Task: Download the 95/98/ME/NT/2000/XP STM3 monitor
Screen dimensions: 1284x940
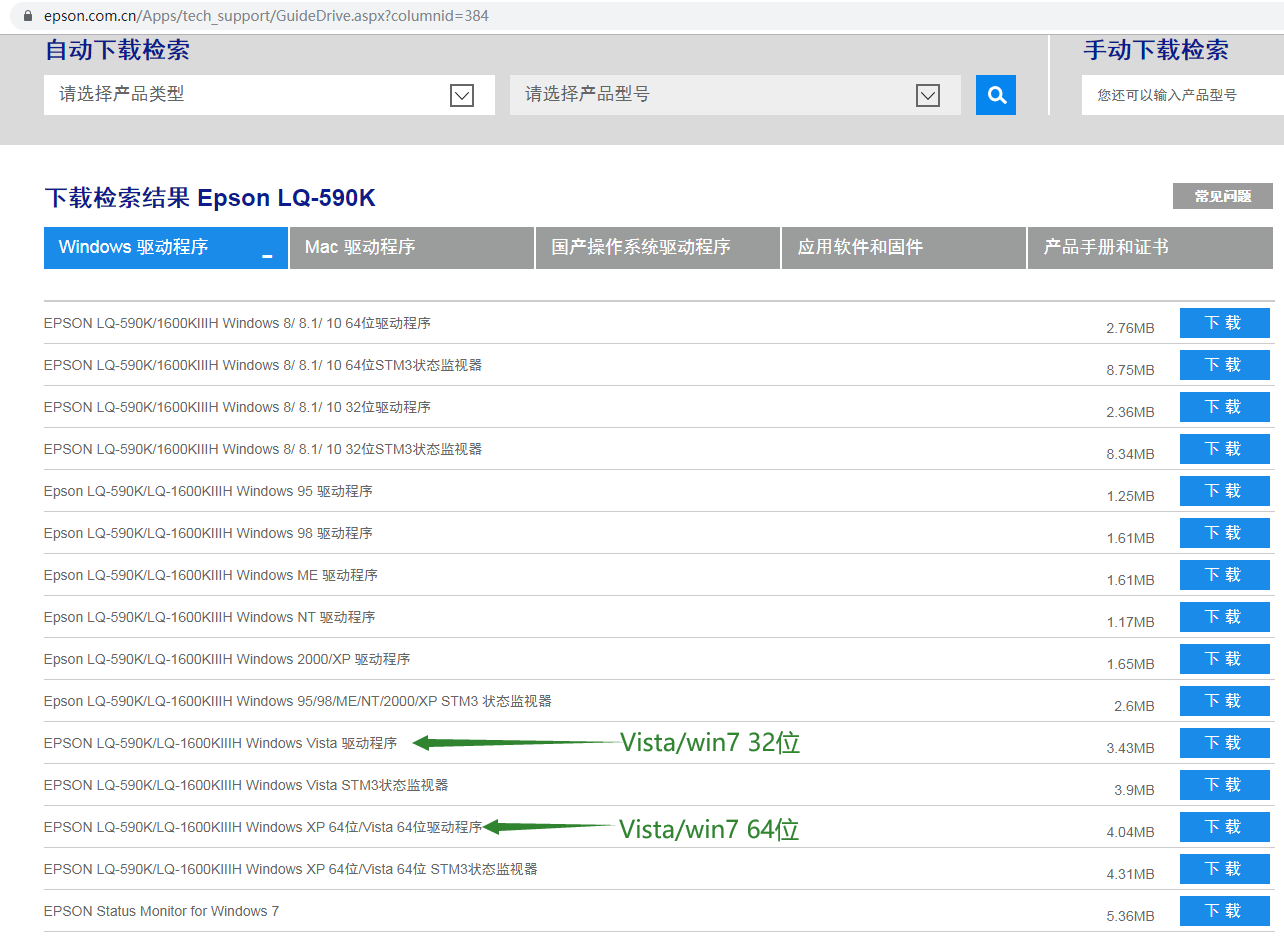Action: (x=1224, y=701)
